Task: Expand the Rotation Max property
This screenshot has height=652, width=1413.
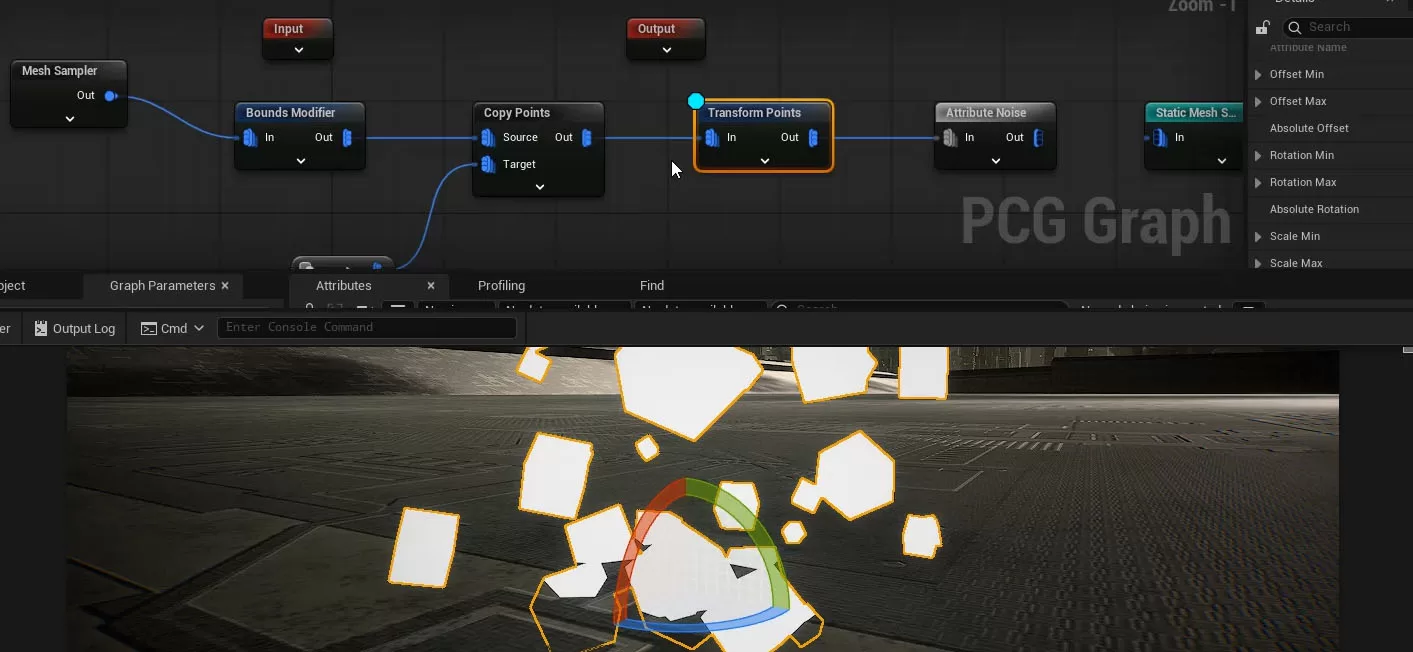Action: (x=1259, y=182)
